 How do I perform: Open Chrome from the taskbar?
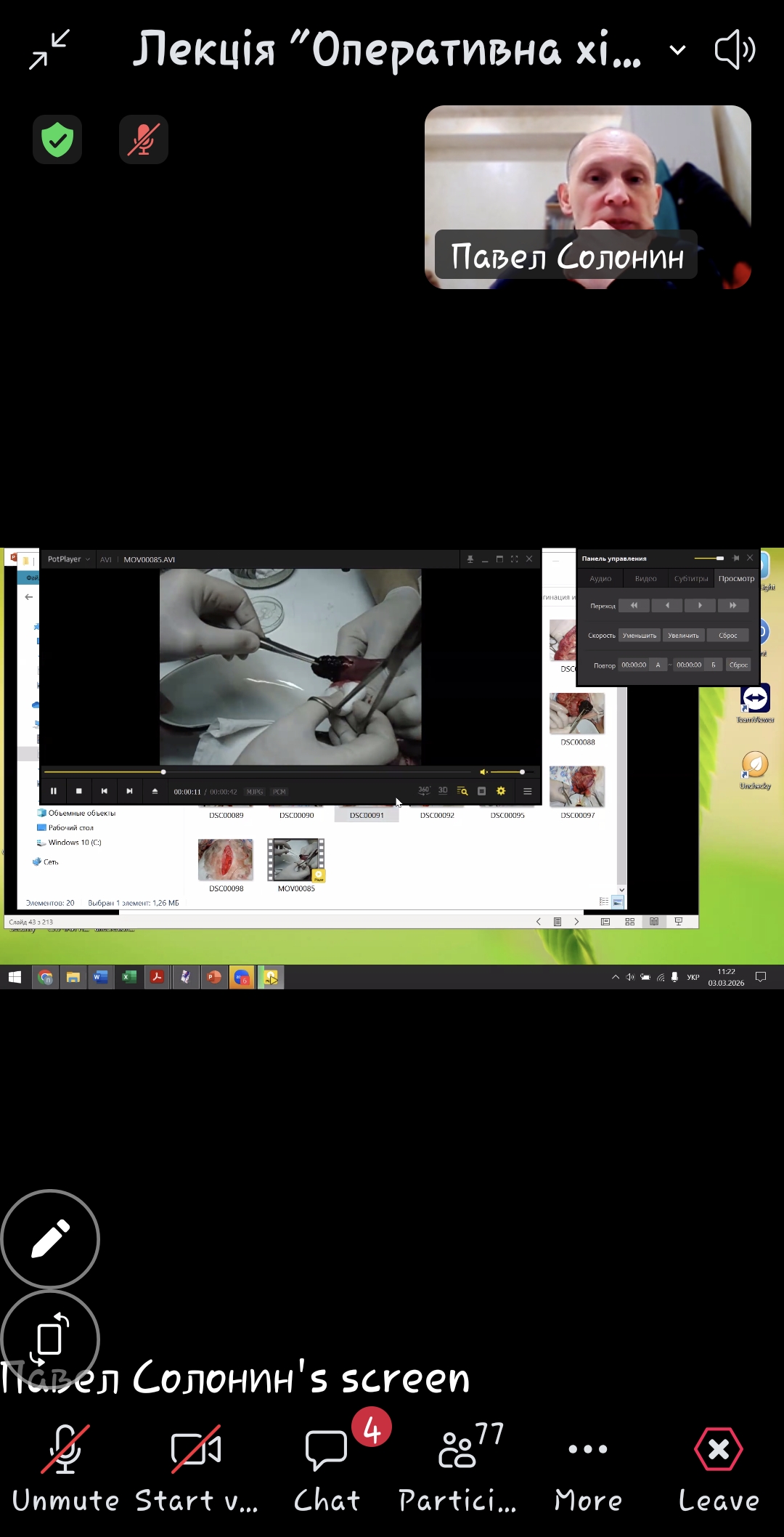[x=45, y=977]
